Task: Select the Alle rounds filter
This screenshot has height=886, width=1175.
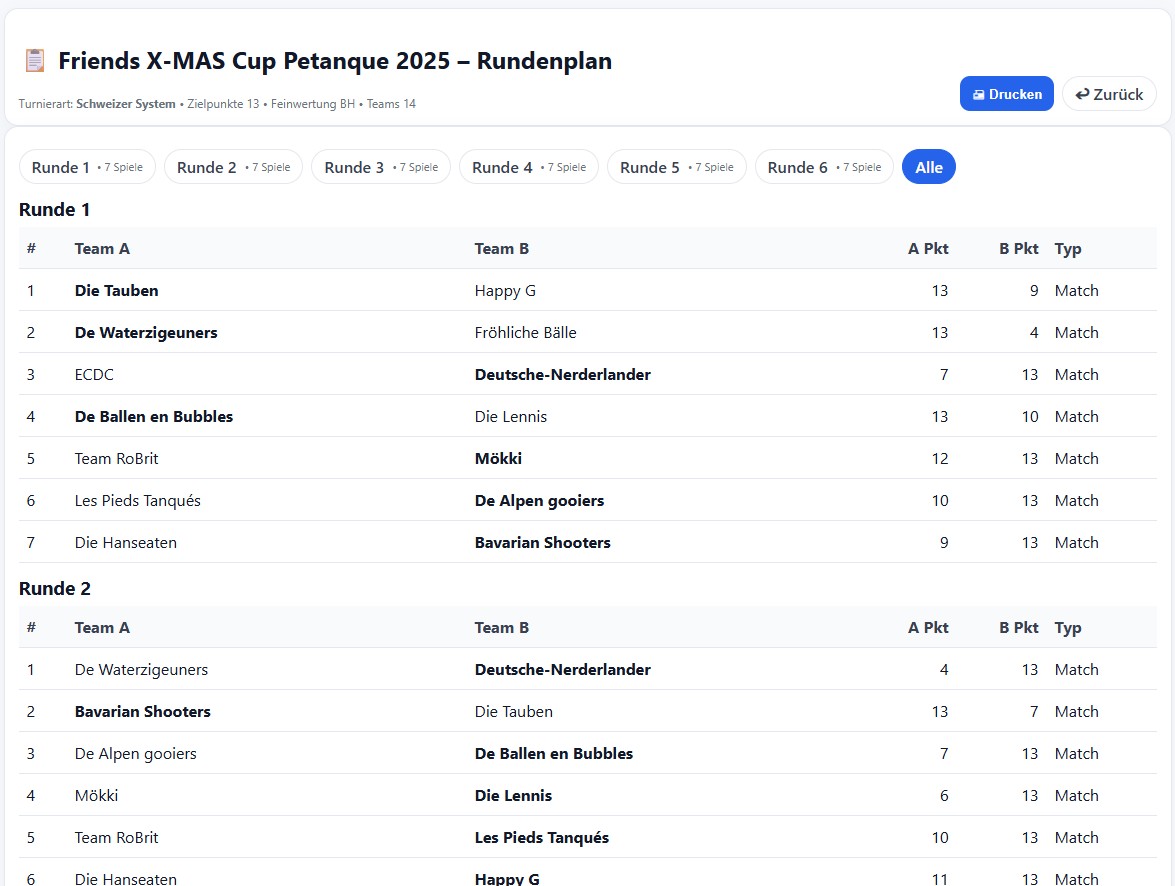Action: (x=928, y=167)
